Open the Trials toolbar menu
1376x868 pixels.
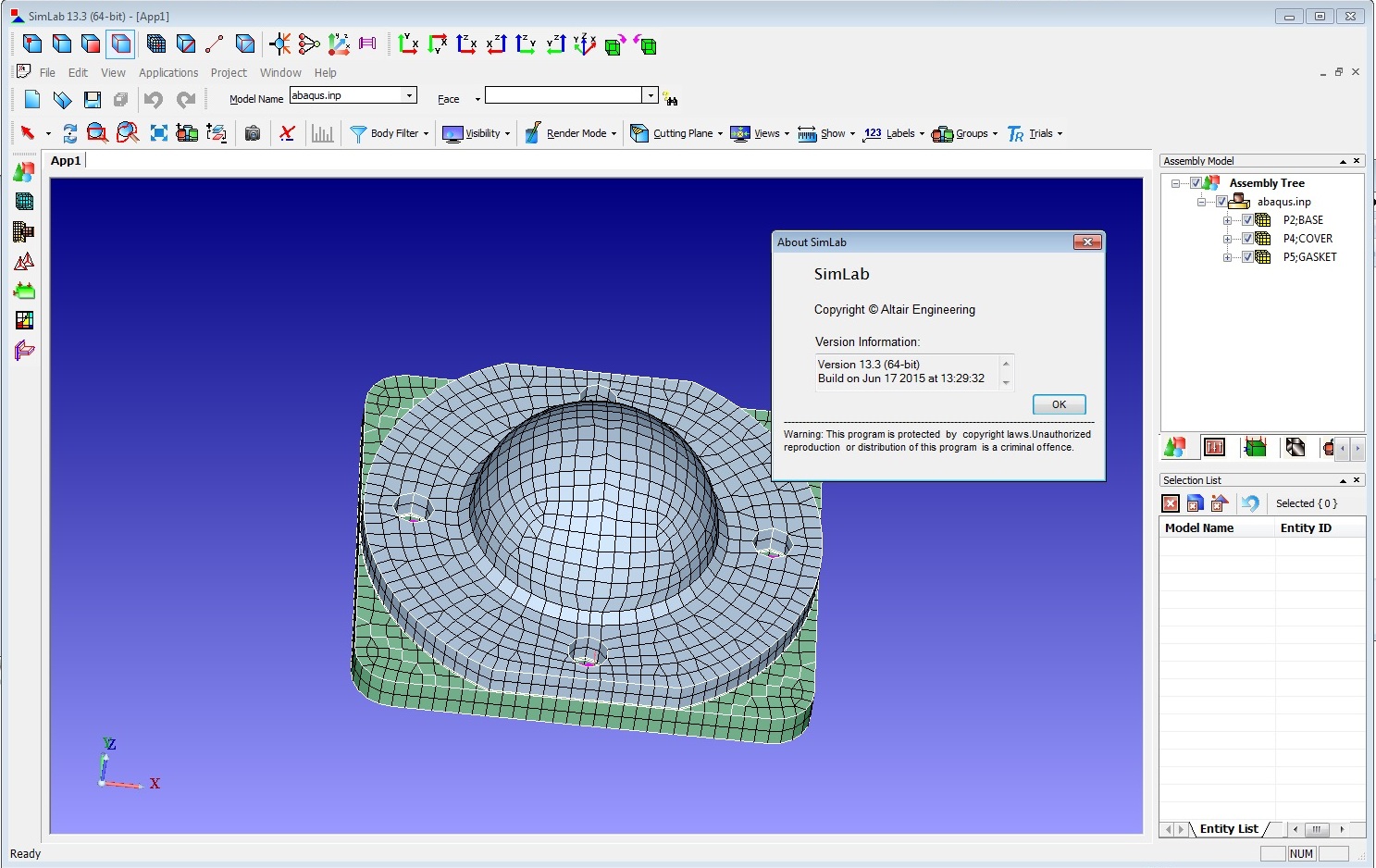(1035, 133)
